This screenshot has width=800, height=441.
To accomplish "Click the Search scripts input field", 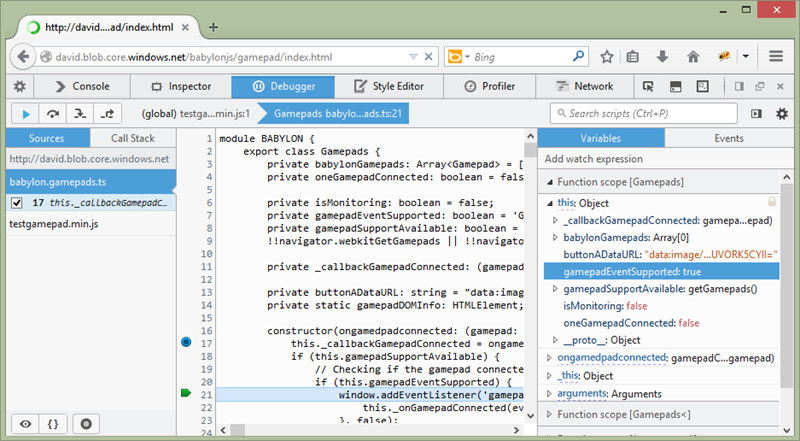I will tap(643, 113).
